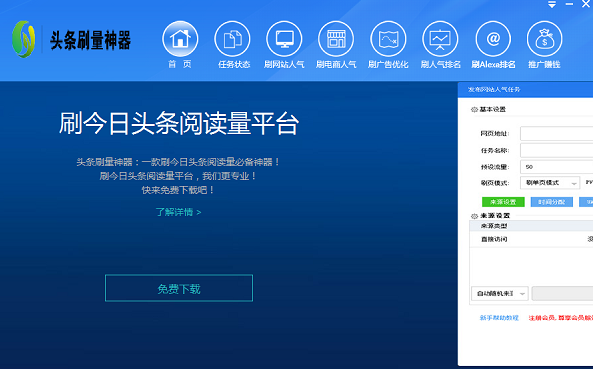Select the 刷Alexa排名 @ icon
This screenshot has width=593, height=369.
point(493,39)
